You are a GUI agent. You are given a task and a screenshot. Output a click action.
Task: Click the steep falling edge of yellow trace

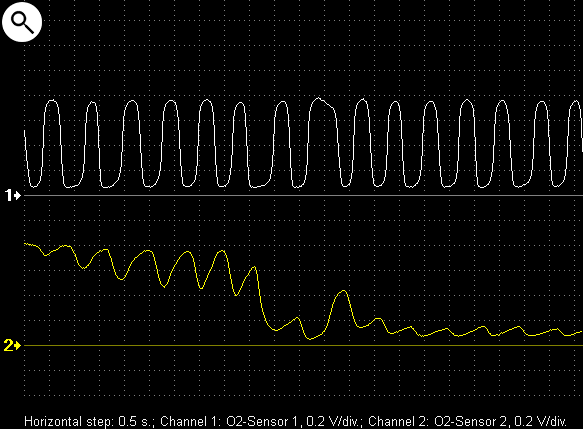(261, 297)
